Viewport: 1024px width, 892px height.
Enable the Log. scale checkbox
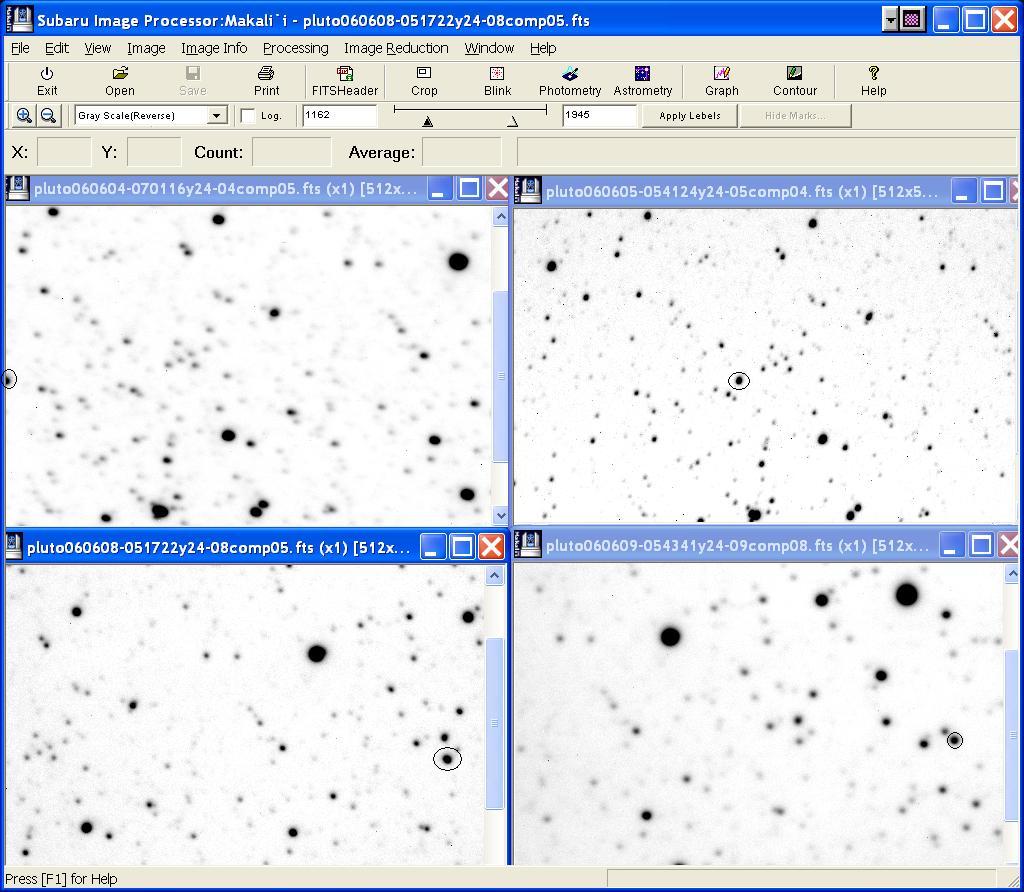(x=248, y=116)
